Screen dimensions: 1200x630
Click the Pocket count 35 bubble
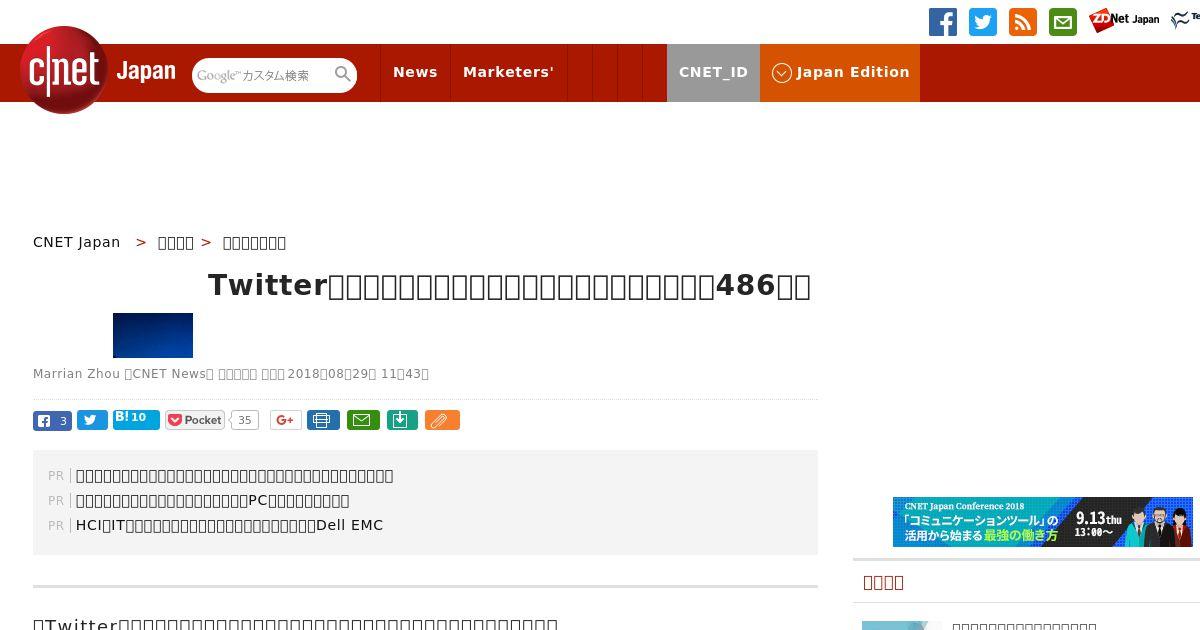pyautogui.click(x=244, y=420)
